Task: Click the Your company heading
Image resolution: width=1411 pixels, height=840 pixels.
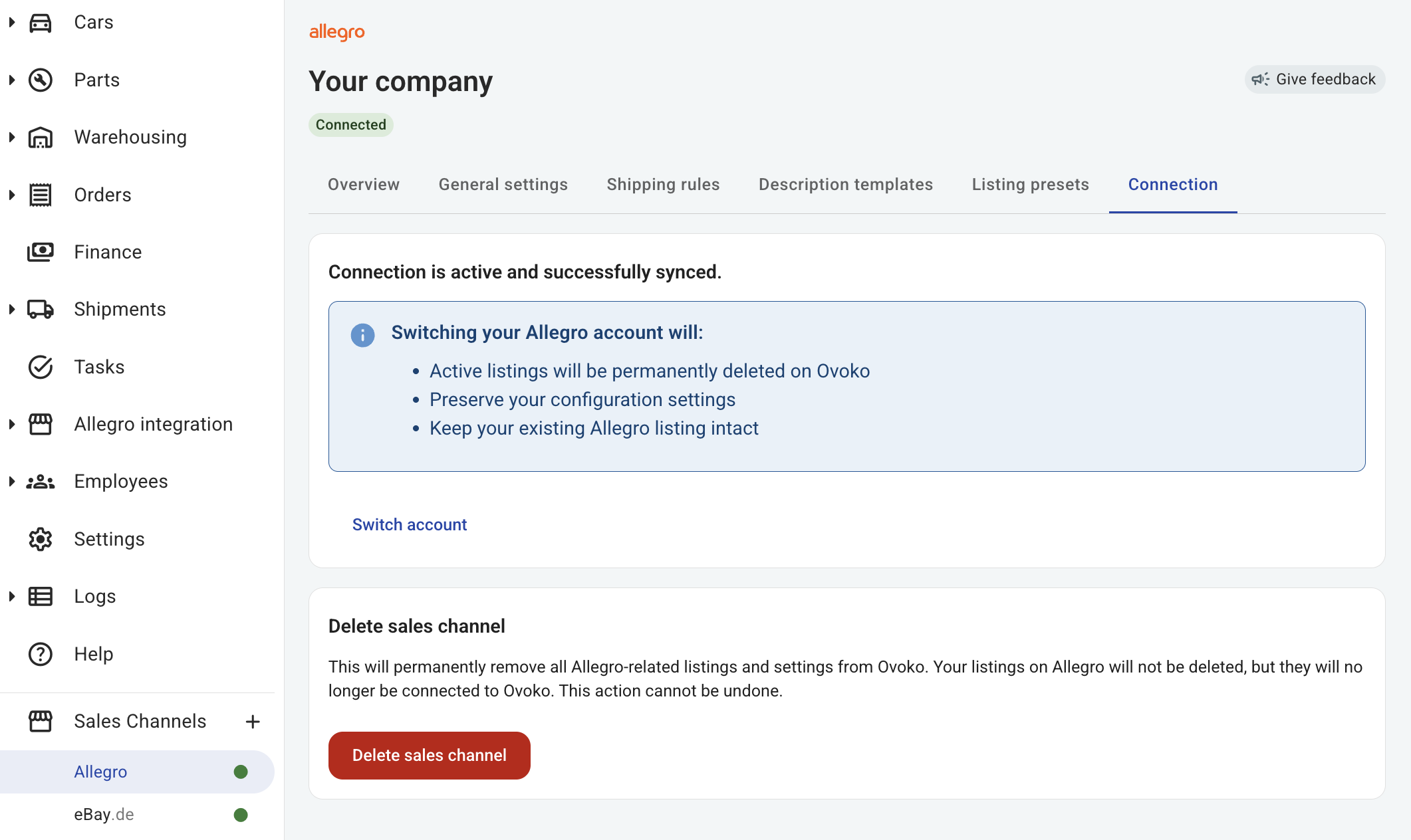Action: [x=401, y=81]
